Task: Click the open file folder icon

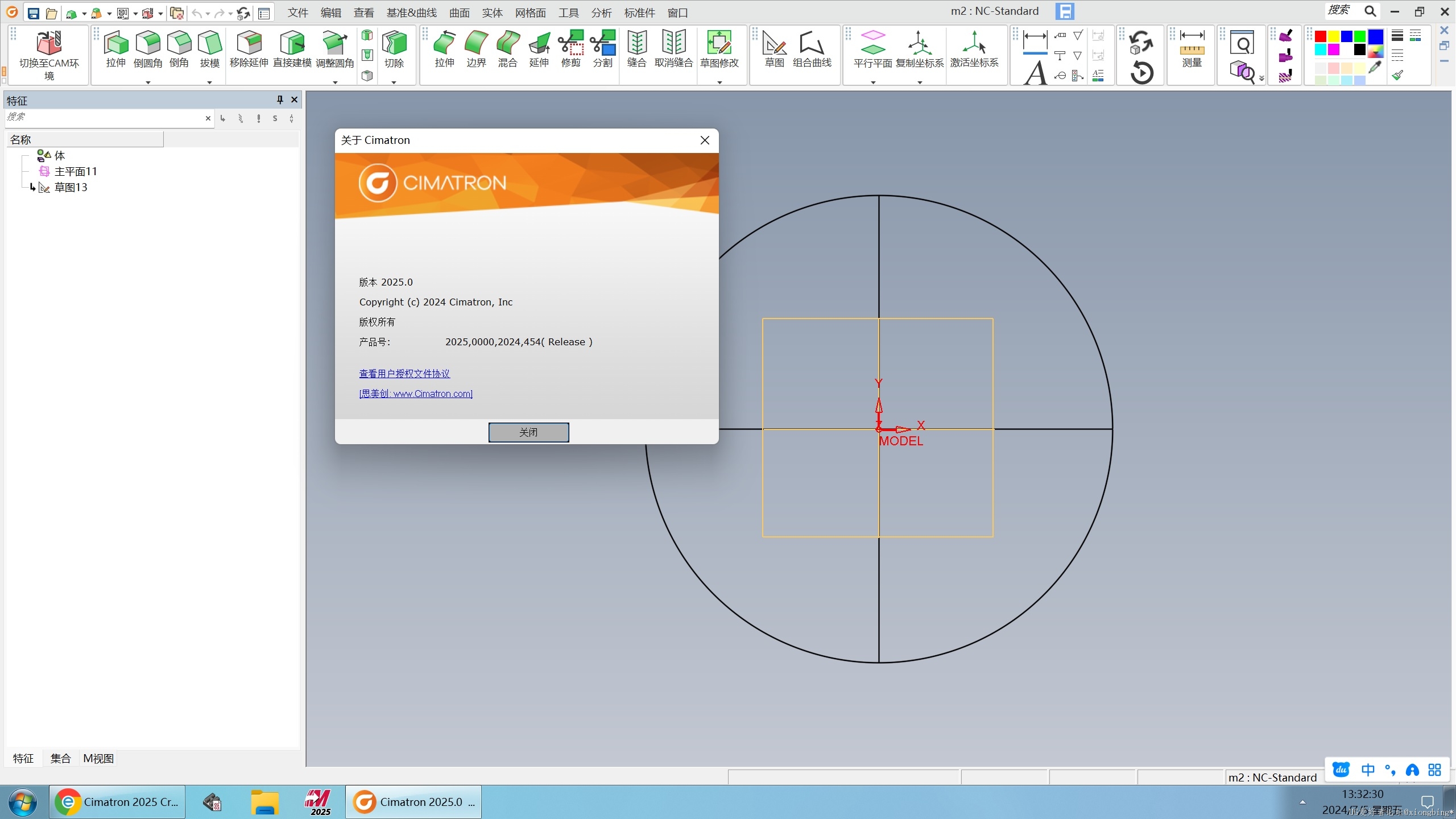Action: (51, 13)
